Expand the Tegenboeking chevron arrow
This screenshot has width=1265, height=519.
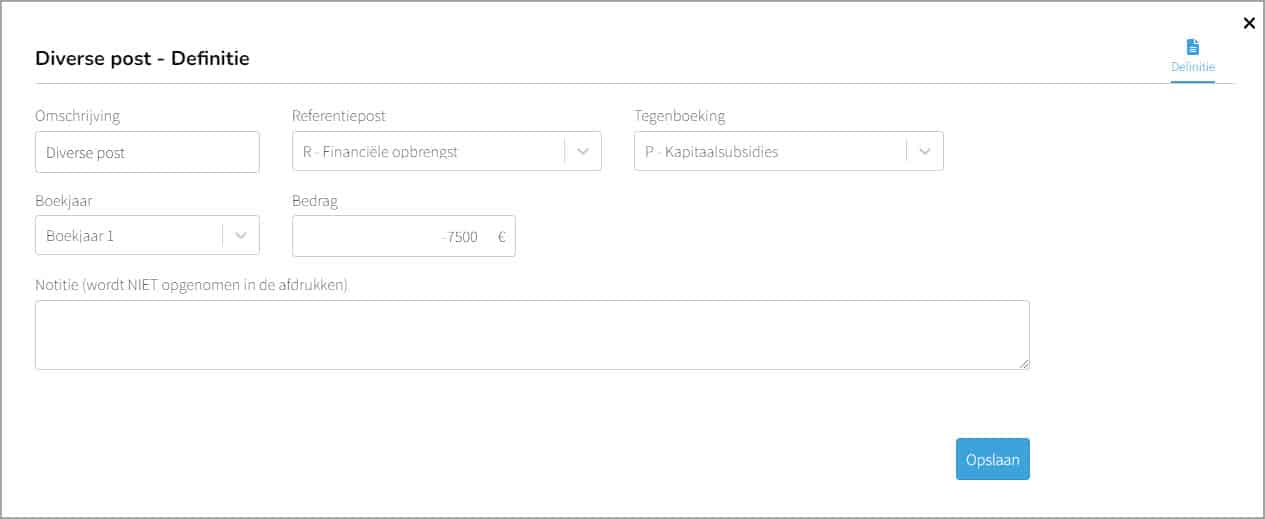[925, 151]
